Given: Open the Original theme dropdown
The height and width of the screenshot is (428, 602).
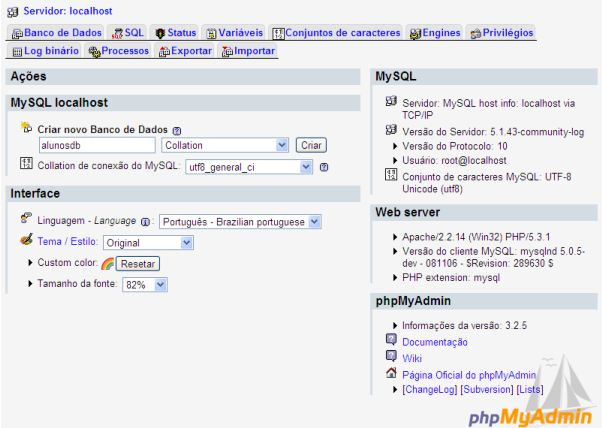Looking at the screenshot, I should click(148, 243).
